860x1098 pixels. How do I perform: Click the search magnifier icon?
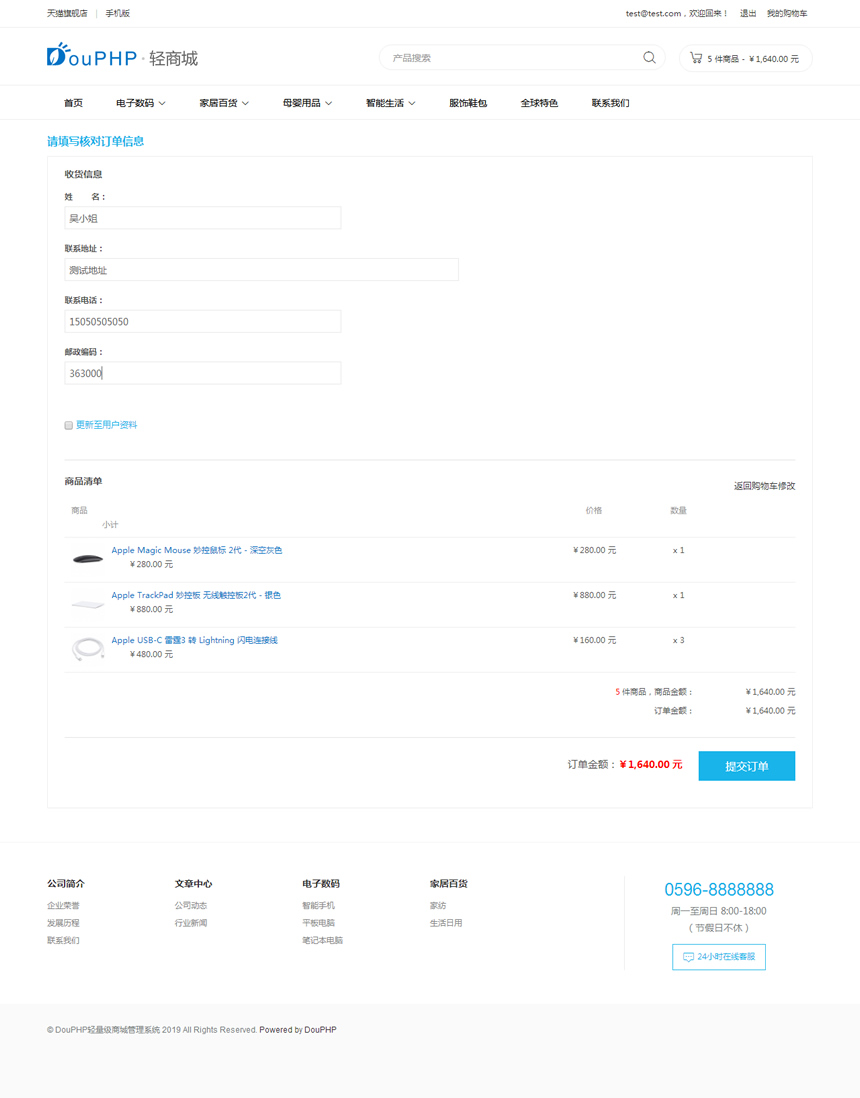coord(649,58)
